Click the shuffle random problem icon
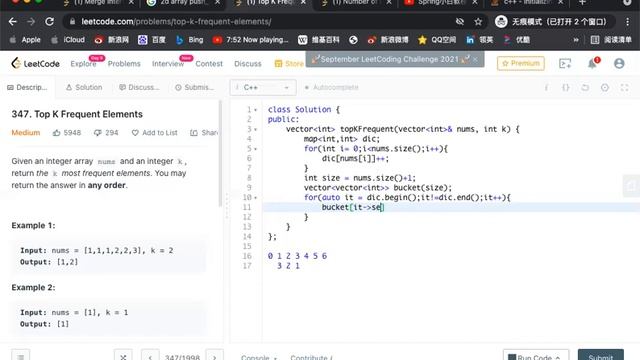Image resolution: width=640 pixels, height=360 pixels. (x=123, y=357)
